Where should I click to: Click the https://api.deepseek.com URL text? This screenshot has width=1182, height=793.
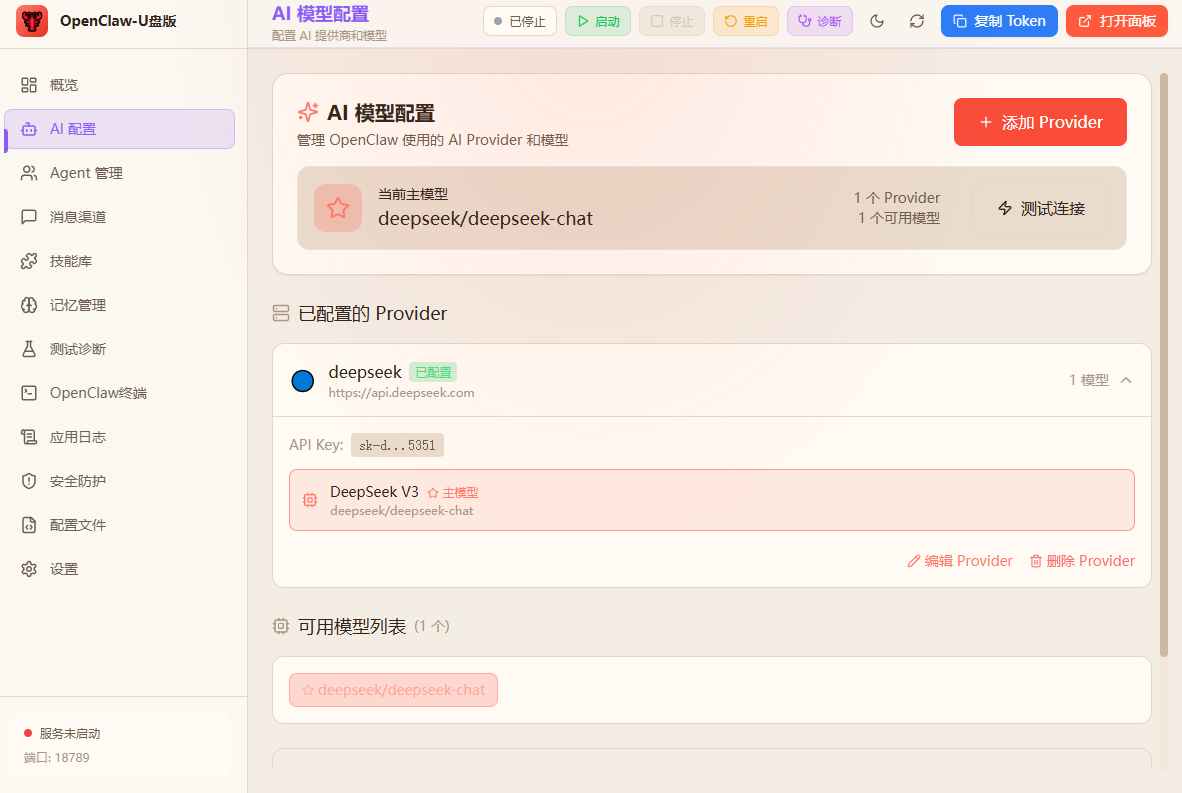point(401,393)
